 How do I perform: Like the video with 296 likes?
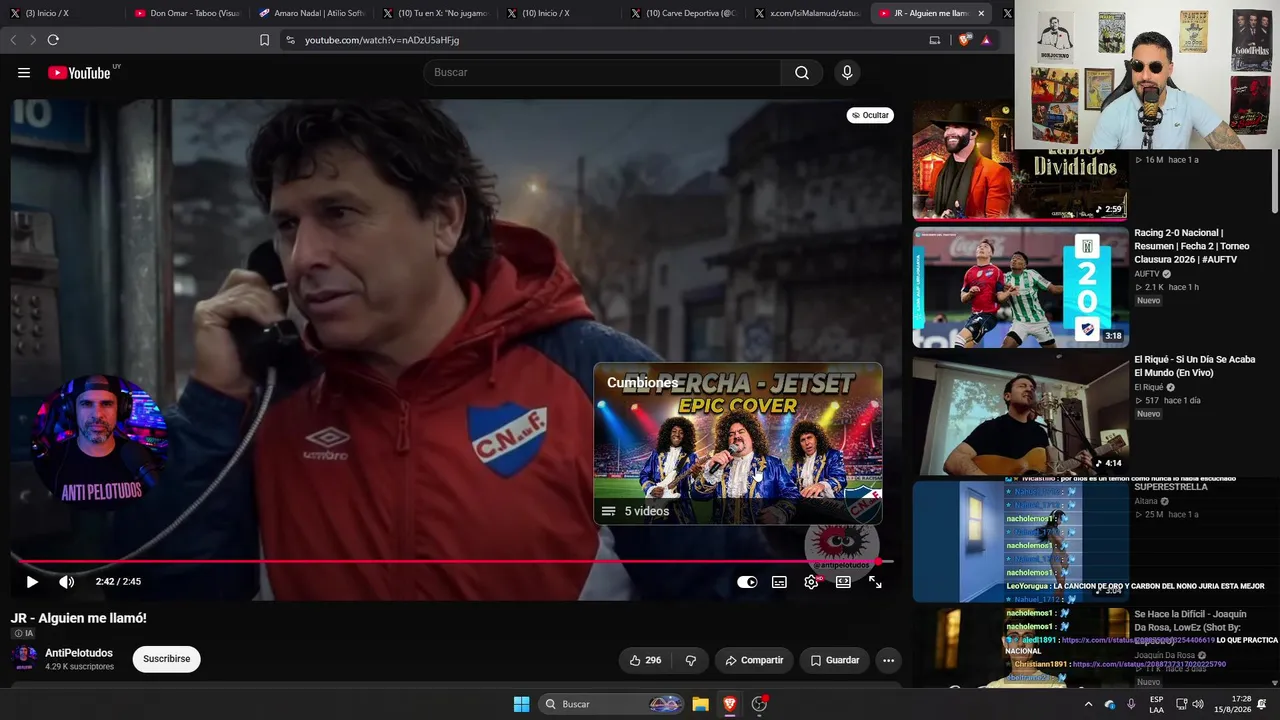645,660
